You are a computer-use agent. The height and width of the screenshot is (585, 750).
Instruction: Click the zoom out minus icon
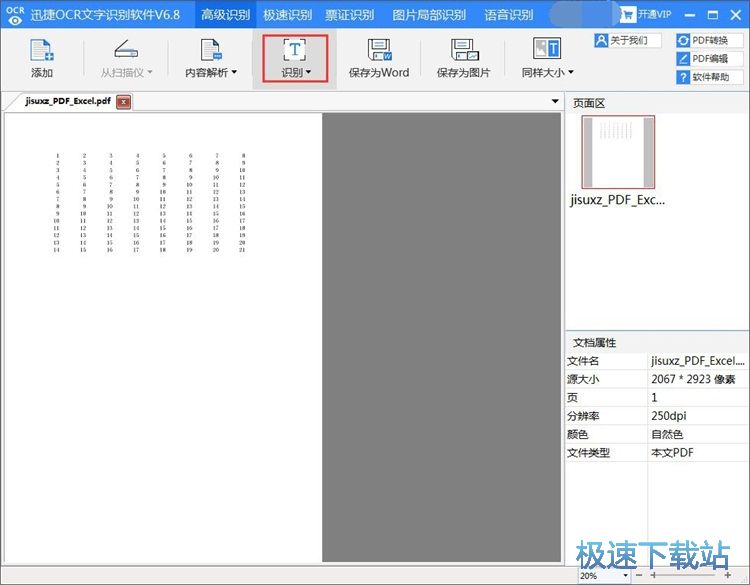point(639,575)
